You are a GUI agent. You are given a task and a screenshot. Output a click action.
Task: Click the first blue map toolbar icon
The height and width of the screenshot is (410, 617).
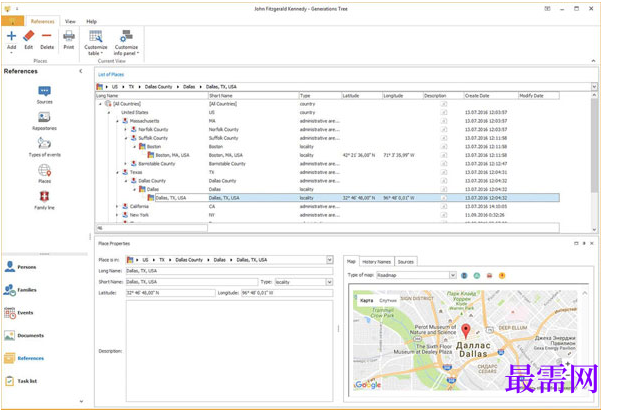[x=464, y=275]
